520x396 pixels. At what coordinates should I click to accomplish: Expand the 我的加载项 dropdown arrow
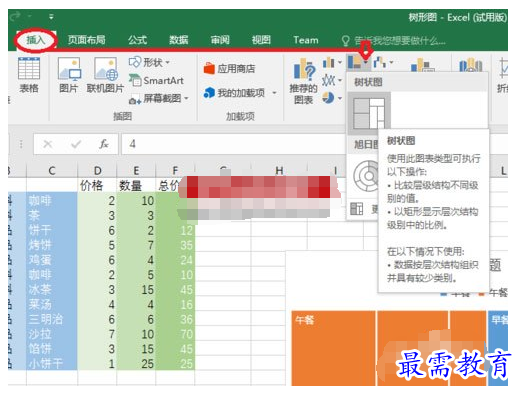coord(275,93)
